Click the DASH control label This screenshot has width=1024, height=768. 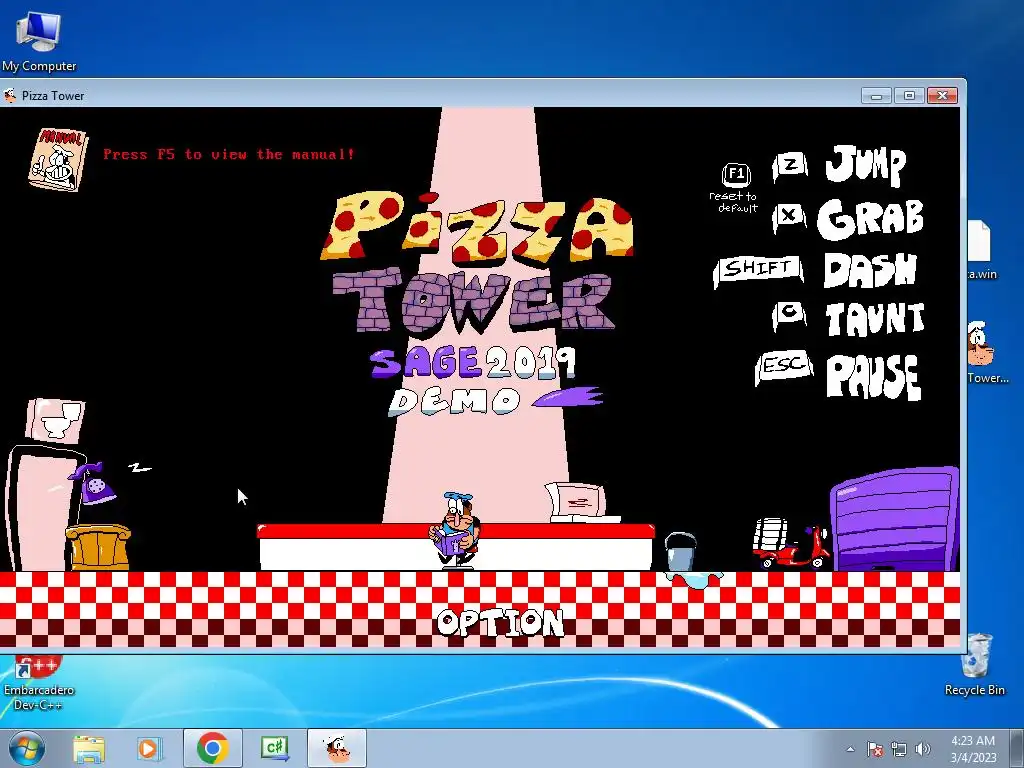(870, 270)
